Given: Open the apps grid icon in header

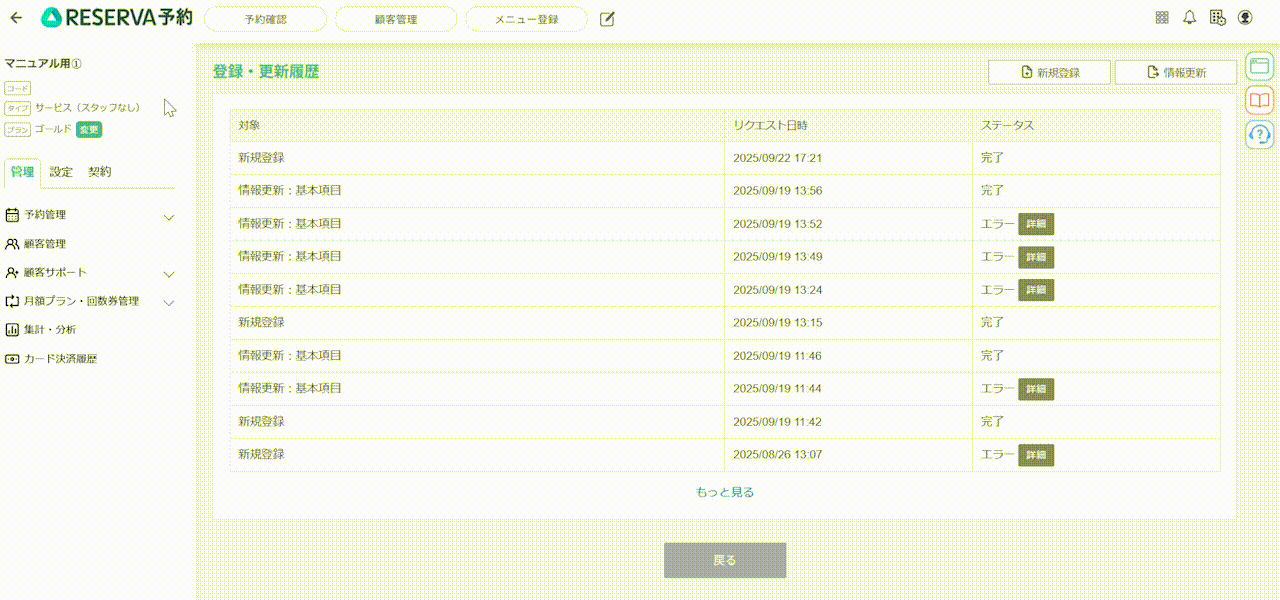Looking at the screenshot, I should coord(1162,17).
